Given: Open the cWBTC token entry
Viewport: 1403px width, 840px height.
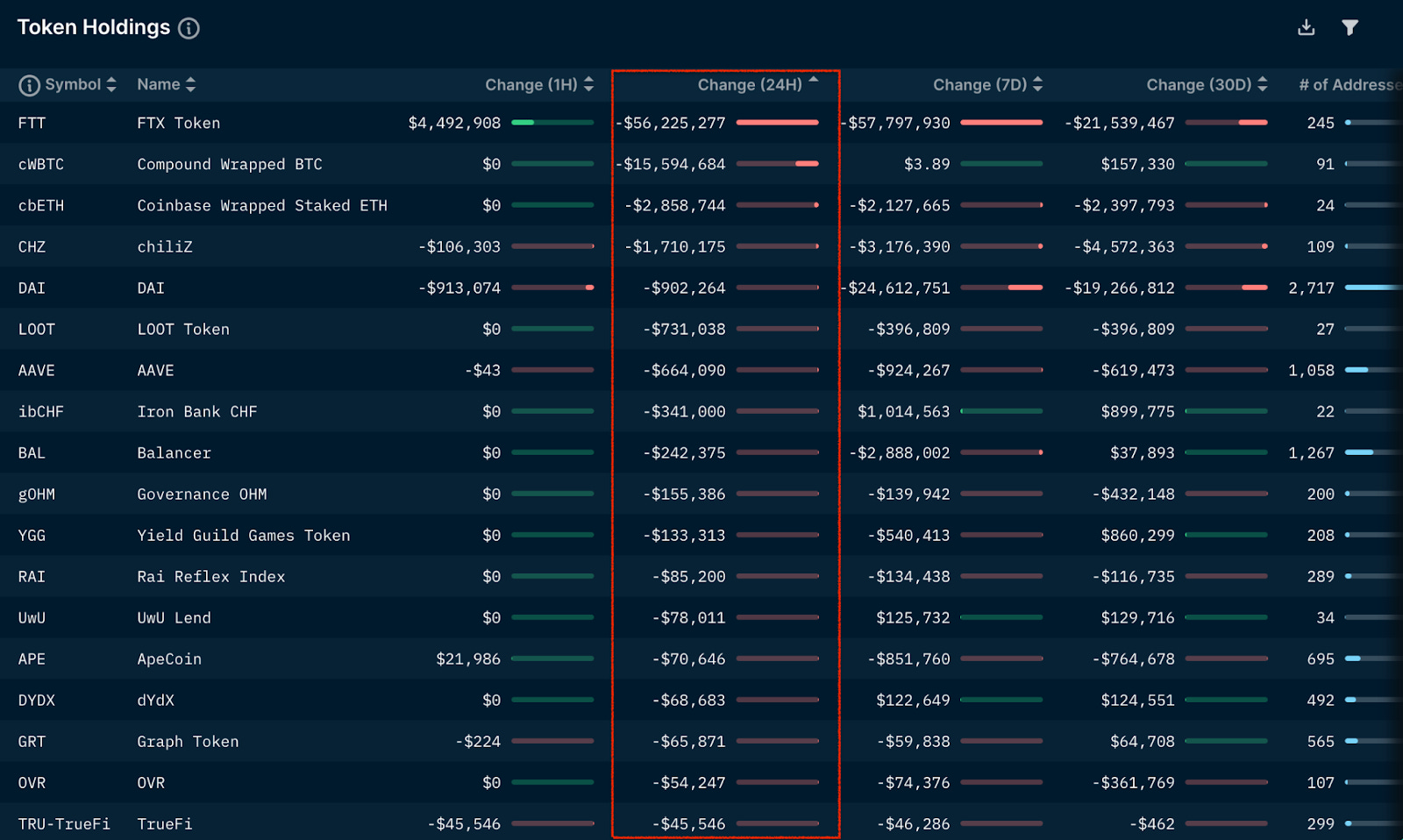Looking at the screenshot, I should [41, 164].
